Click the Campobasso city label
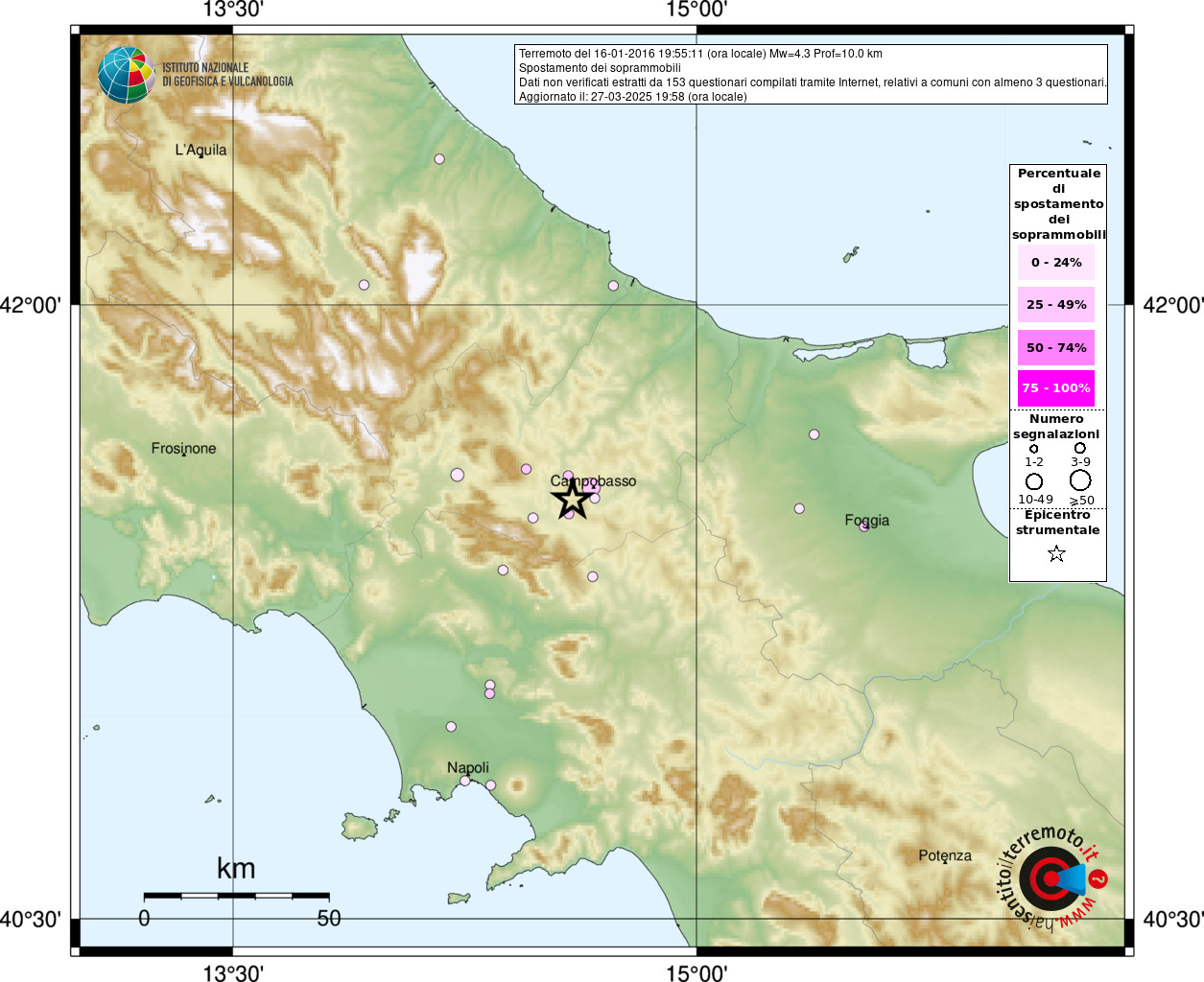The height and width of the screenshot is (982, 1204). click(x=593, y=480)
